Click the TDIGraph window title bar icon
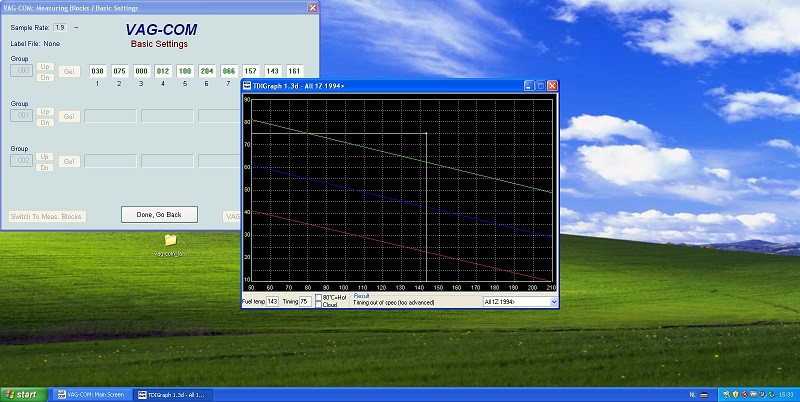This screenshot has height=402, width=800. click(x=250, y=86)
